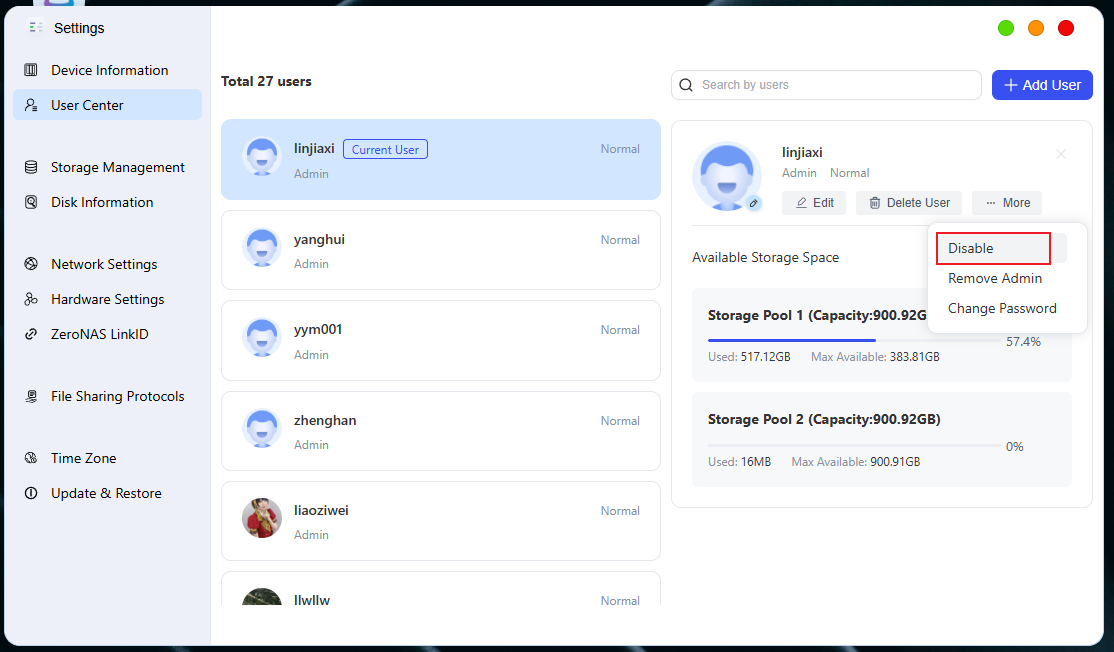Click the Time Zone globe icon
The width and height of the screenshot is (1114, 652).
tap(31, 458)
